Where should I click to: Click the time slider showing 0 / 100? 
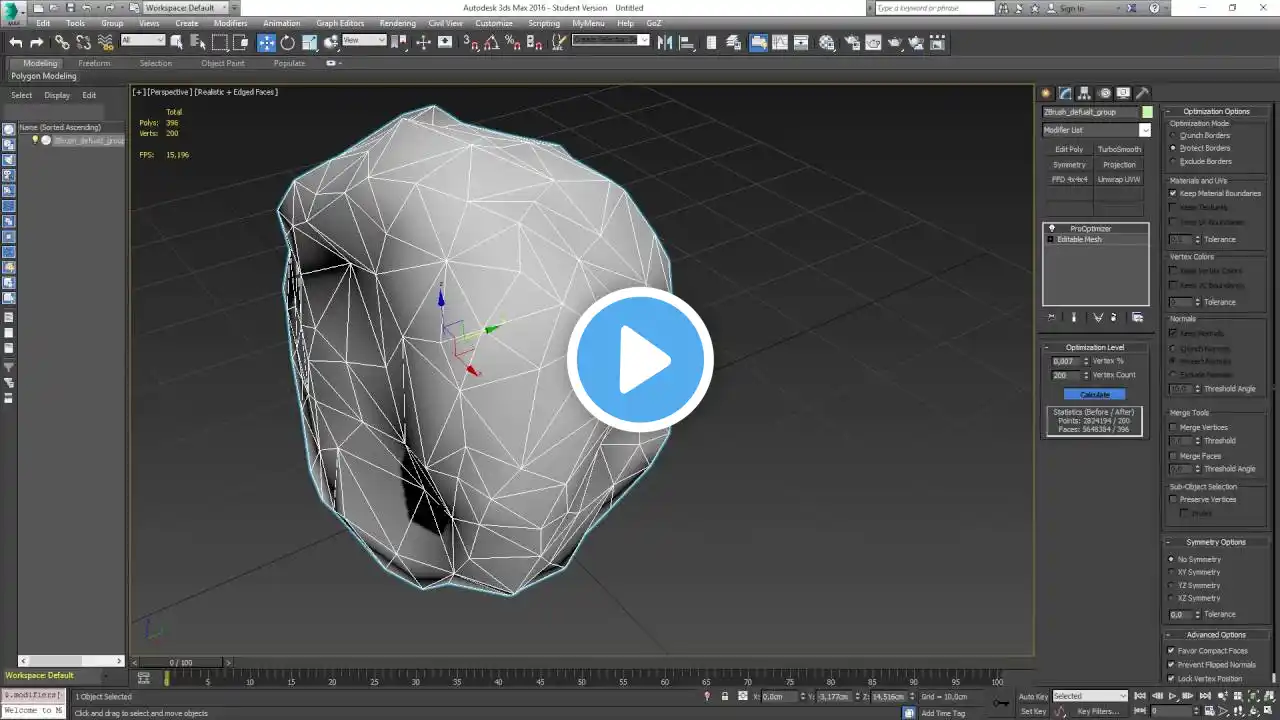181,662
